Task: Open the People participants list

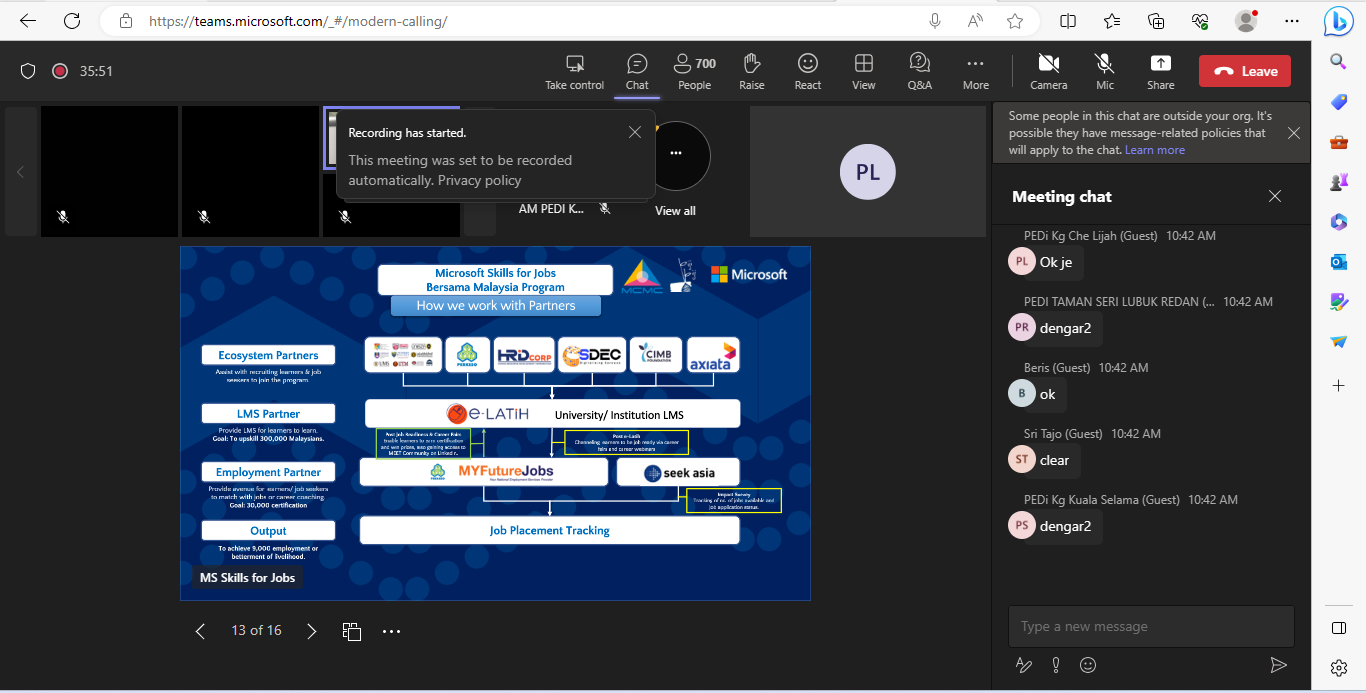Action: pyautogui.click(x=694, y=72)
